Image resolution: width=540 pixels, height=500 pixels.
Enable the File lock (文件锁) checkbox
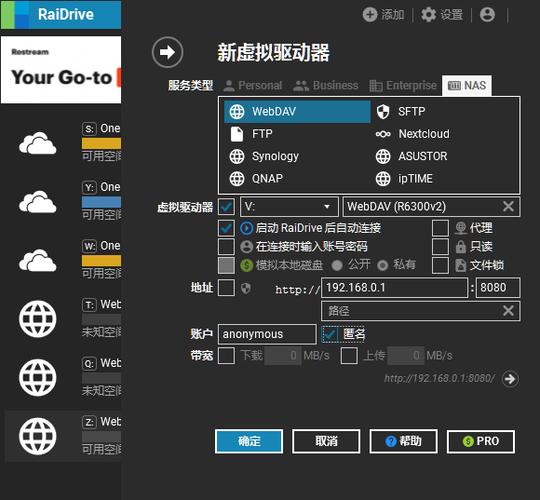pos(440,265)
